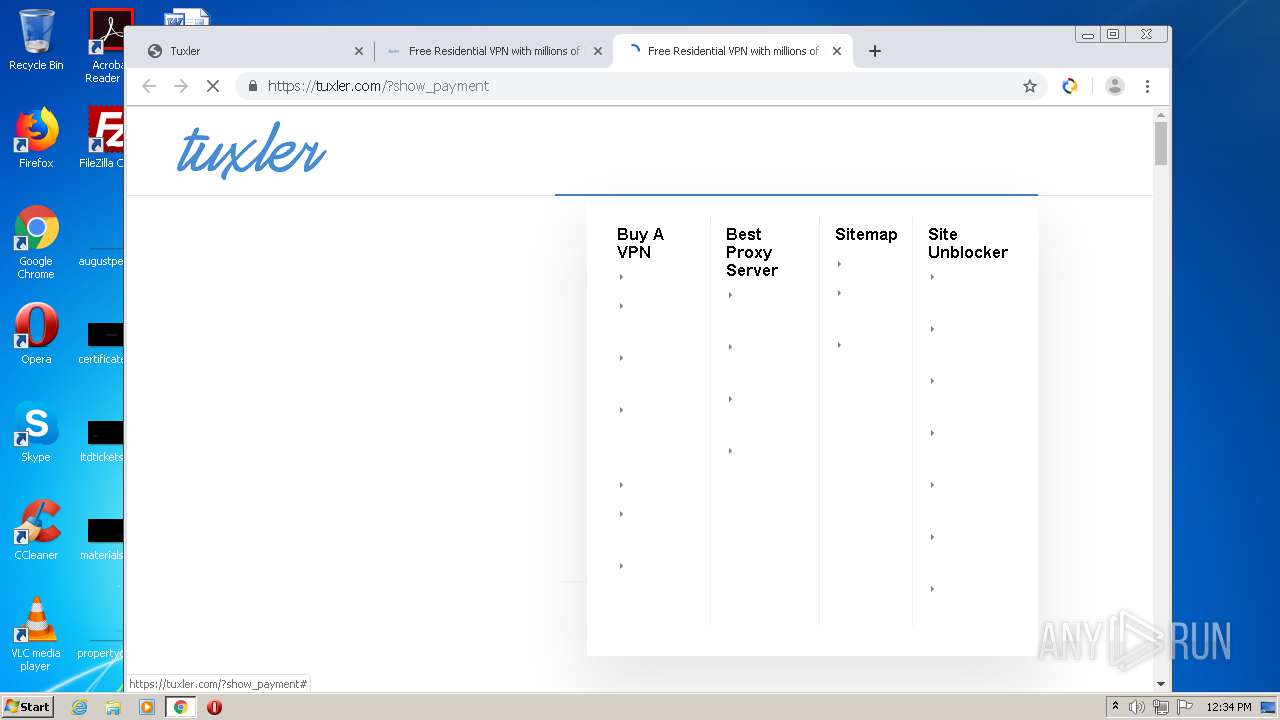Viewport: 1280px width, 720px height.
Task: Click first bullet arrow under Site Unblocker
Action: (x=932, y=277)
